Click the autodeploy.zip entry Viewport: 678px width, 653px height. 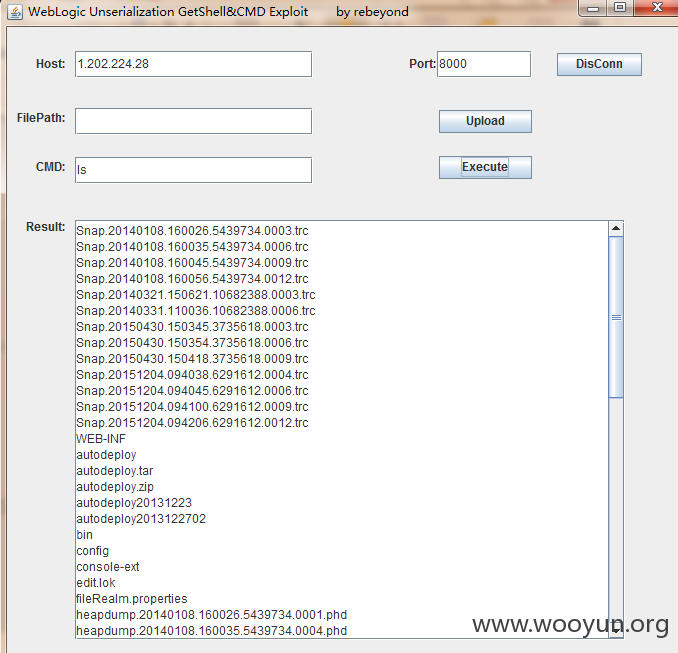click(x=115, y=487)
